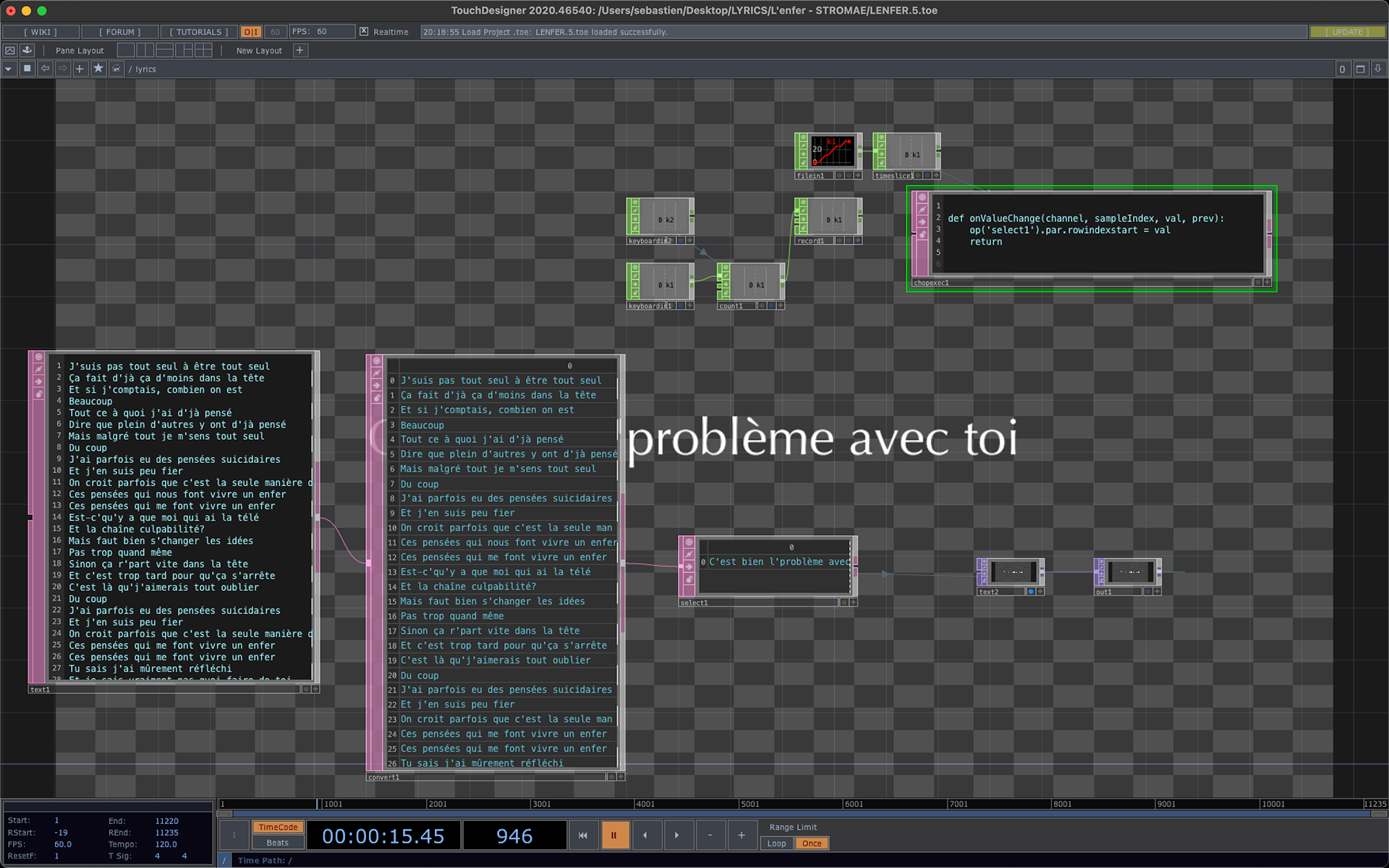Activate viewer with plus on chopexec1 node
Viewport: 1389px width, 868px height.
[x=1267, y=283]
